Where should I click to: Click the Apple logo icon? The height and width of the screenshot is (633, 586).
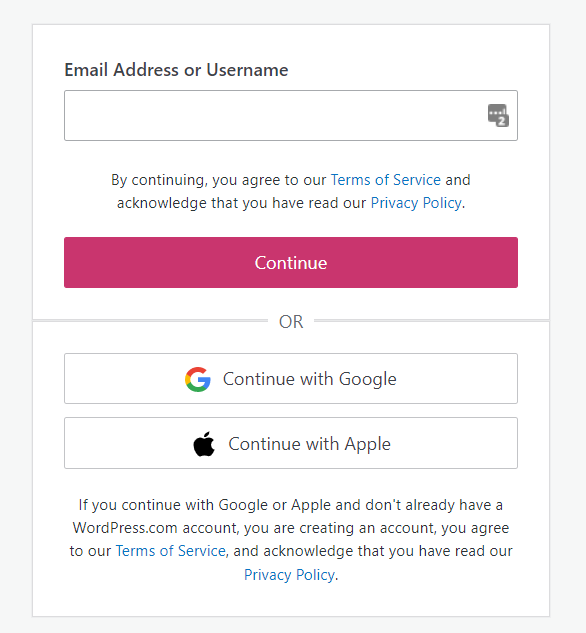tap(204, 444)
